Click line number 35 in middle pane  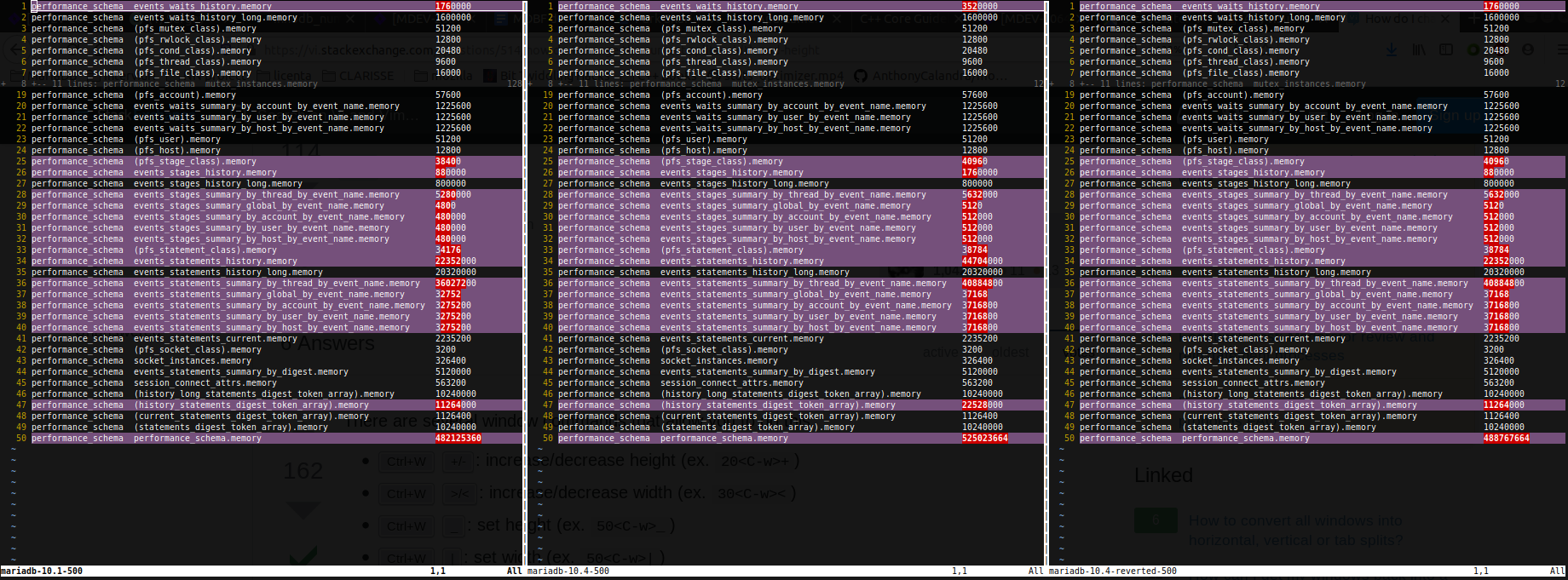point(548,273)
